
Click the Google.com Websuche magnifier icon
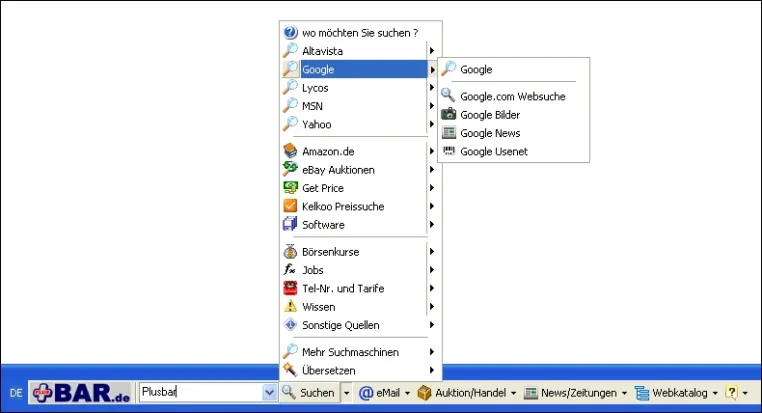pos(448,96)
